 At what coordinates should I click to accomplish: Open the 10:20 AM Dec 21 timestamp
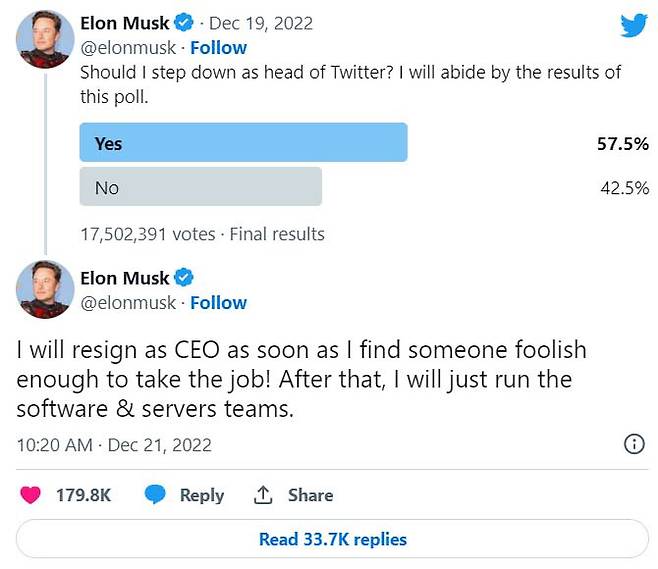pos(114,445)
